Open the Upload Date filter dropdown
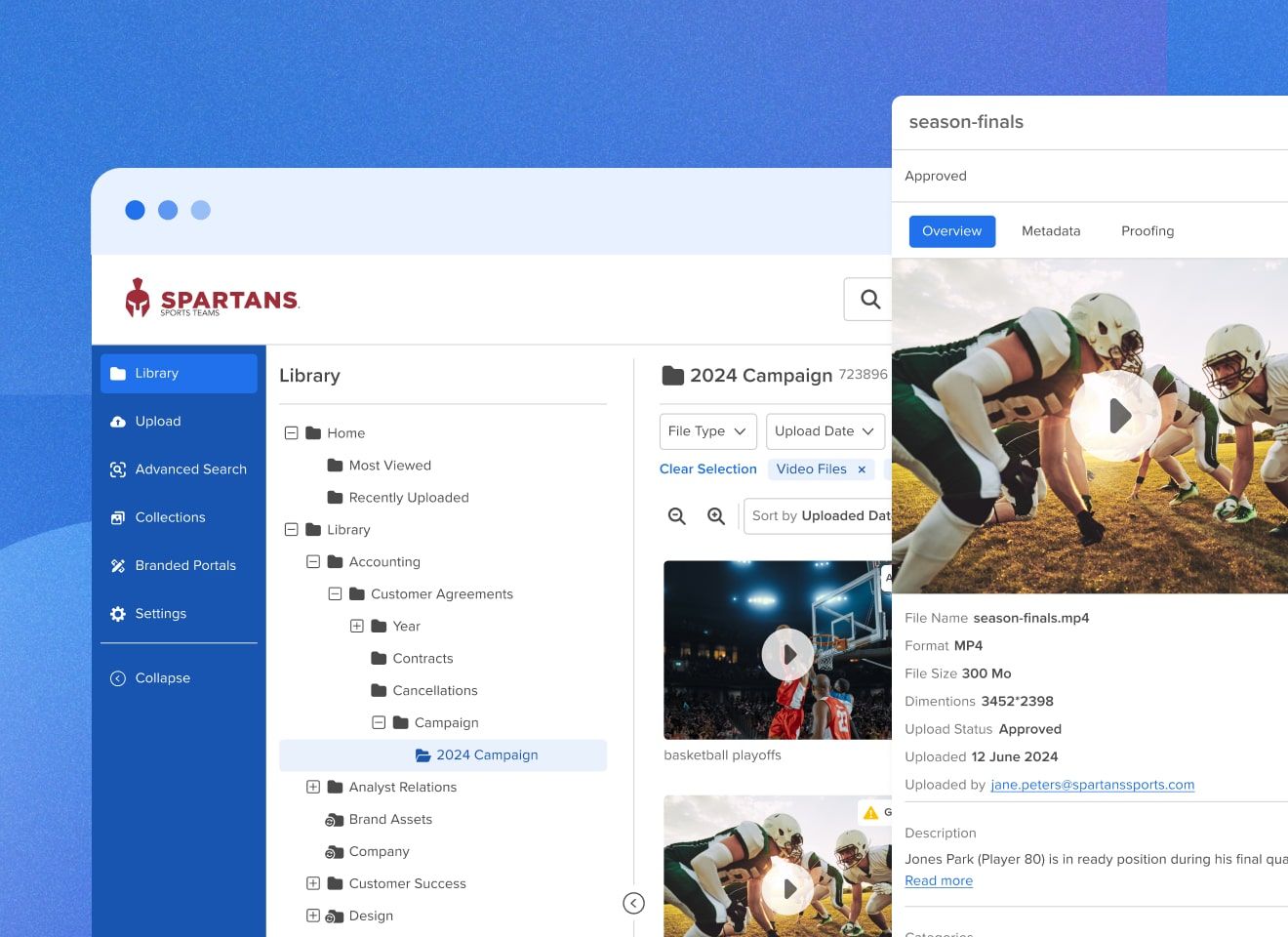Image resolution: width=1288 pixels, height=937 pixels. (825, 431)
